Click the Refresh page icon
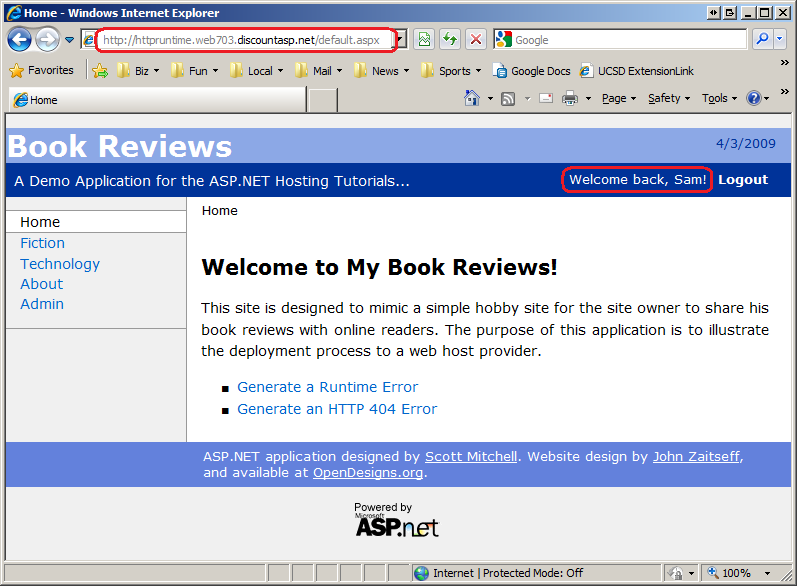Screen dimensions: 797x586 coord(450,40)
